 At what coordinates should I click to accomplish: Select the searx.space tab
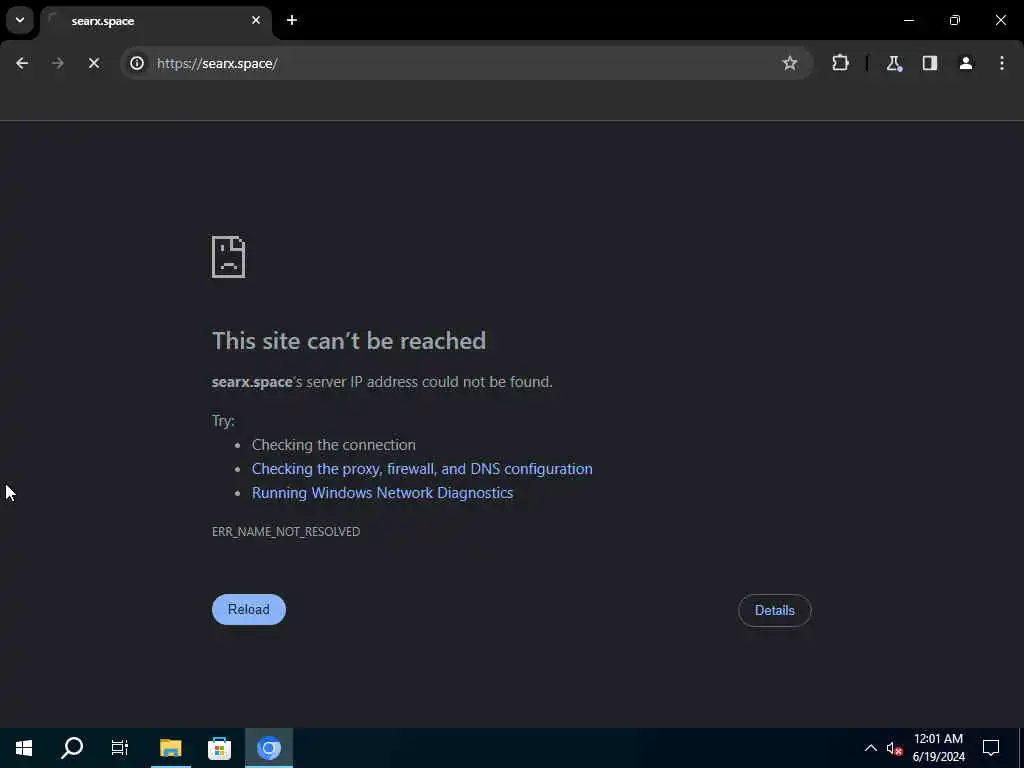pyautogui.click(x=157, y=21)
